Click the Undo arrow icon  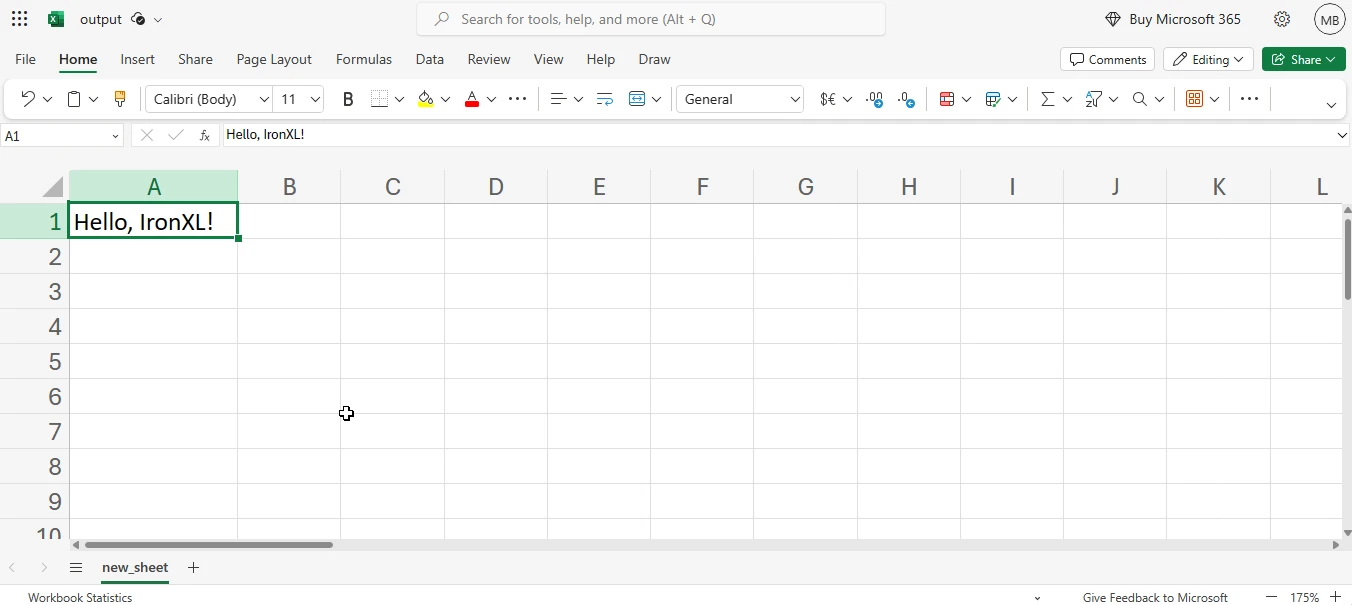pos(28,99)
